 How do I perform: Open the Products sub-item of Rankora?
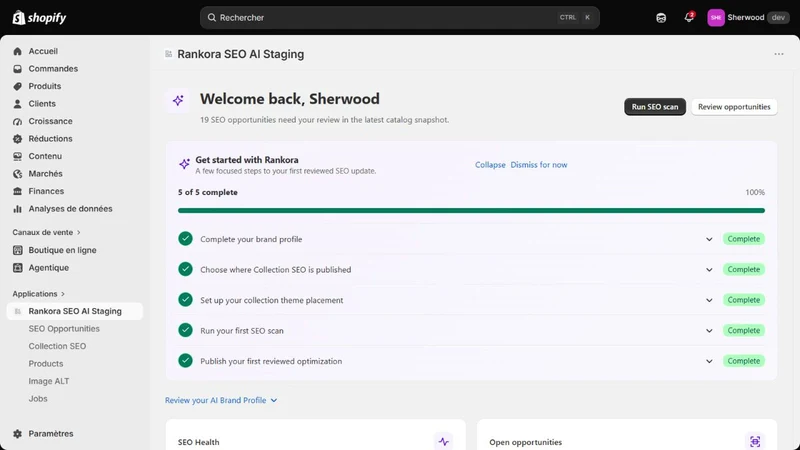click(46, 364)
